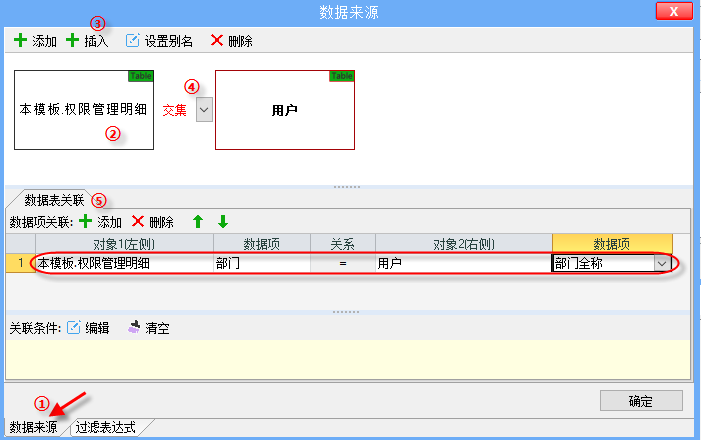Switch to the 数据来源 bottom tab

coord(34,427)
